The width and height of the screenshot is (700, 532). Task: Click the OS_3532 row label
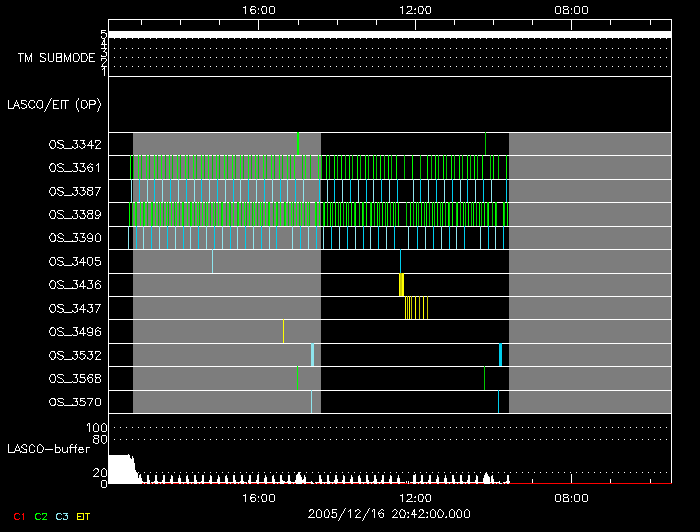coord(75,355)
